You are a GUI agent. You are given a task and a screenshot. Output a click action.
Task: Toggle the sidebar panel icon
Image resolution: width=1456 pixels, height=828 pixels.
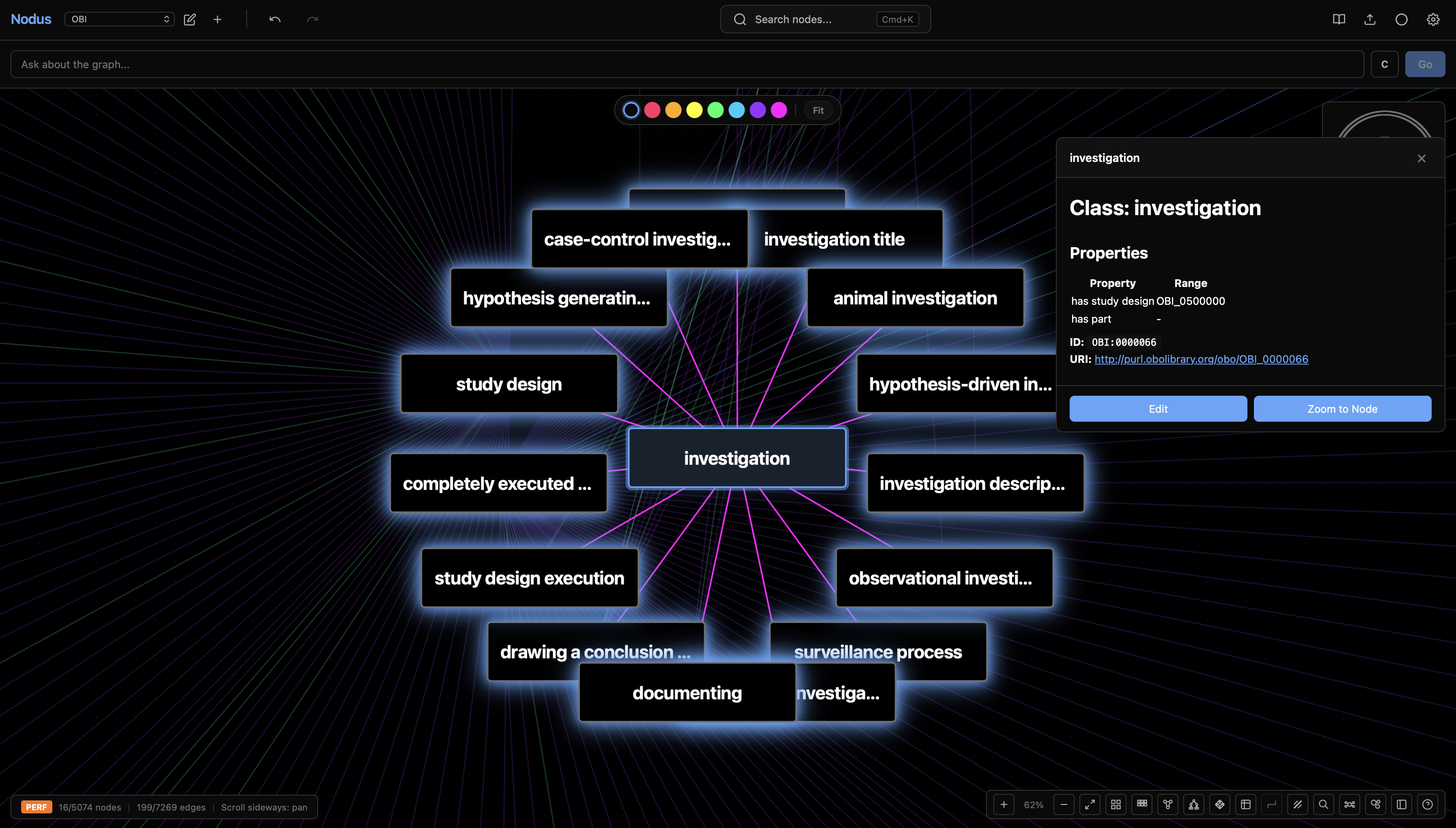pos(1402,805)
